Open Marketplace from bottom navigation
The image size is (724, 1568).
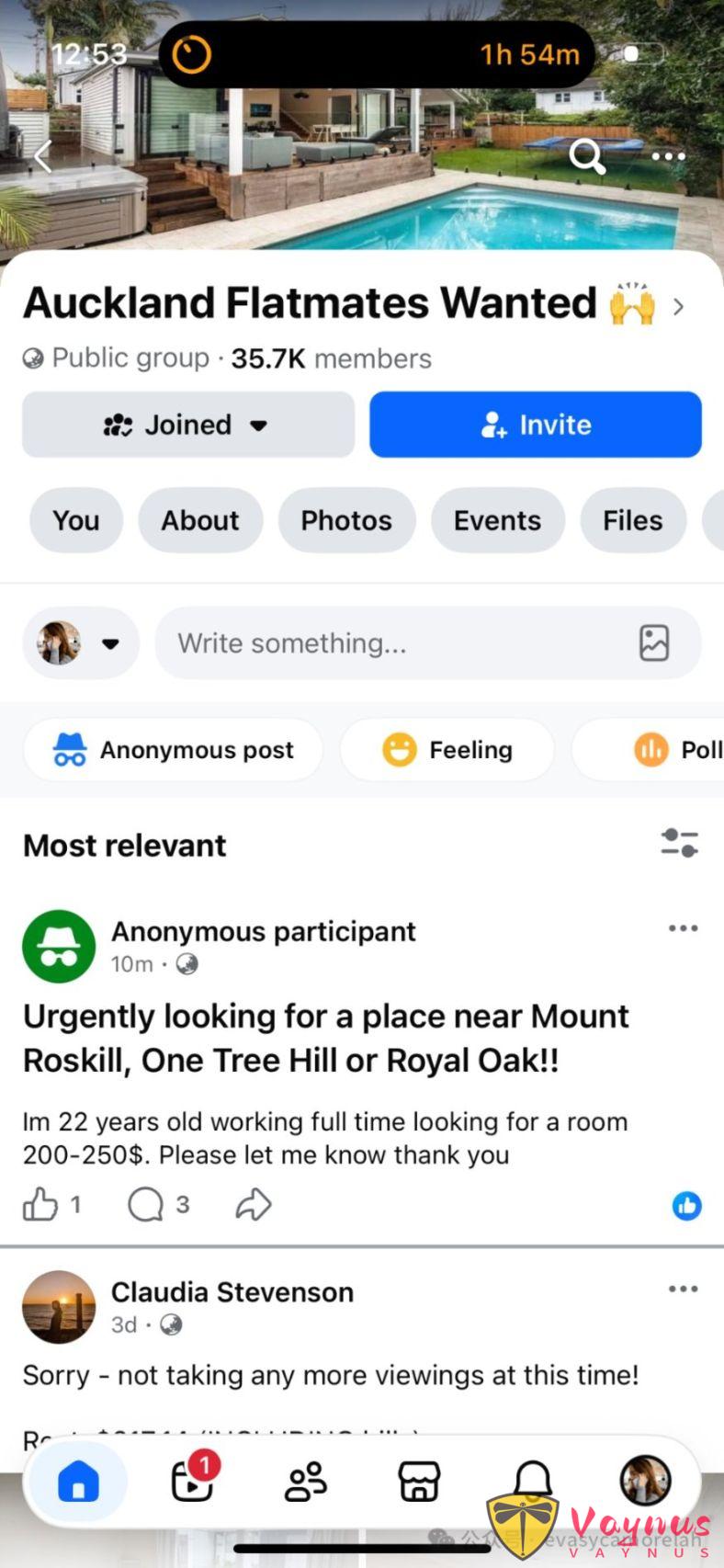click(x=418, y=1482)
